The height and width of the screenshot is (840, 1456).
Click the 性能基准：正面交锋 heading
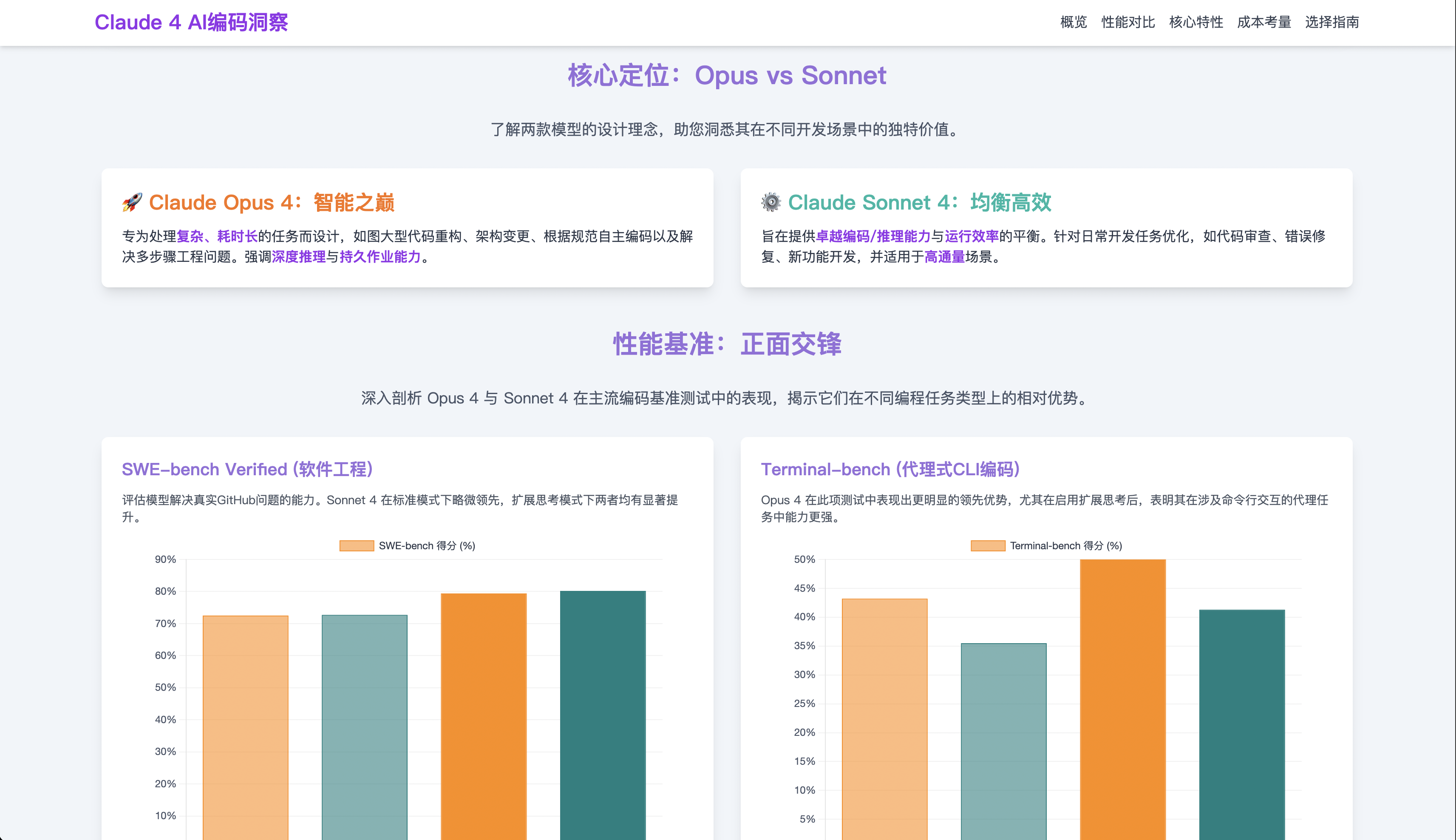coord(727,344)
